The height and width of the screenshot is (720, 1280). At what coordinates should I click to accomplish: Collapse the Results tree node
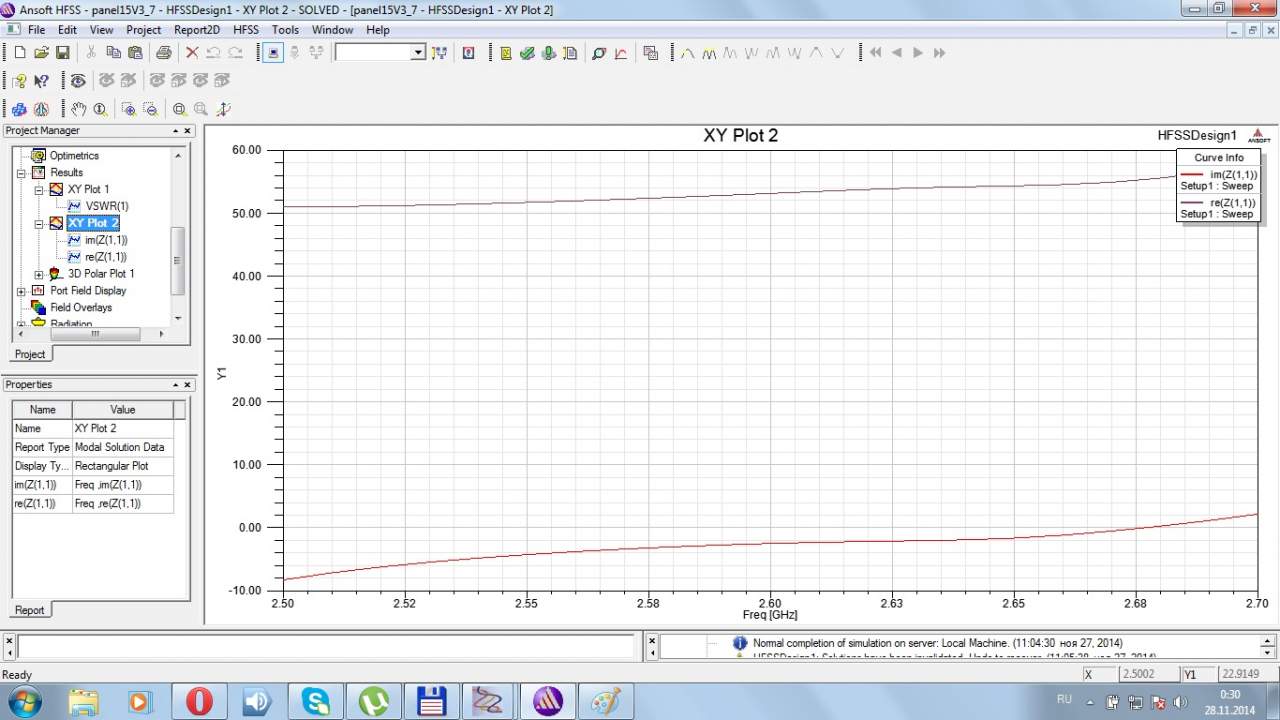coord(21,173)
